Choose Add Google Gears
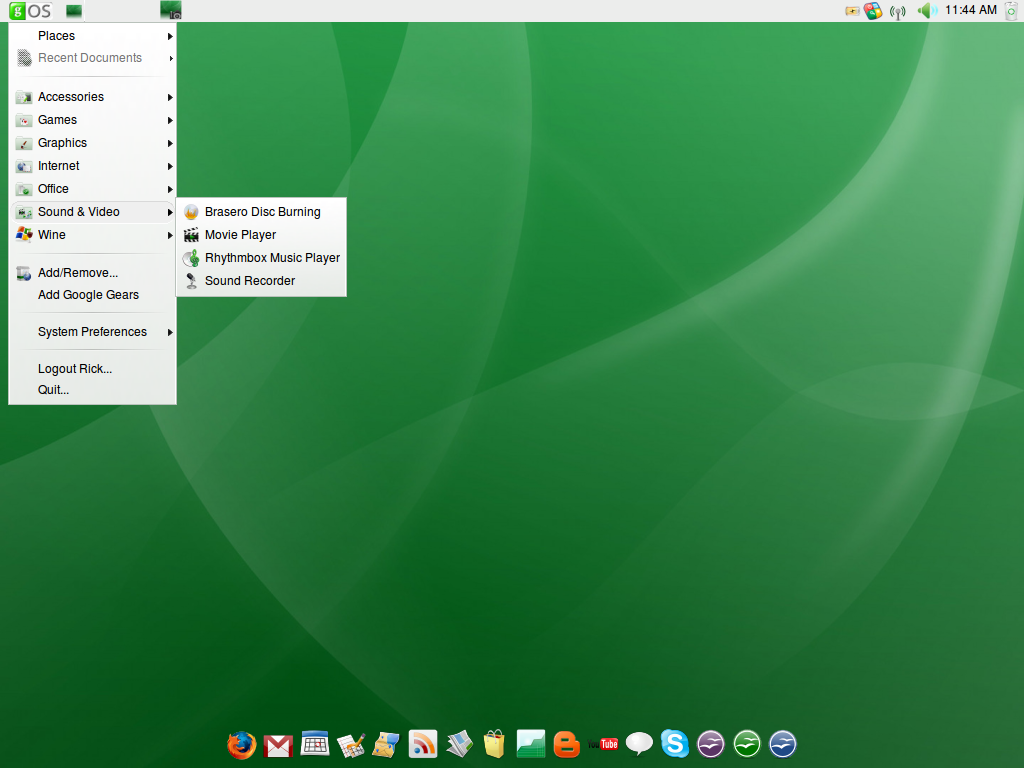The height and width of the screenshot is (768, 1024). point(93,295)
